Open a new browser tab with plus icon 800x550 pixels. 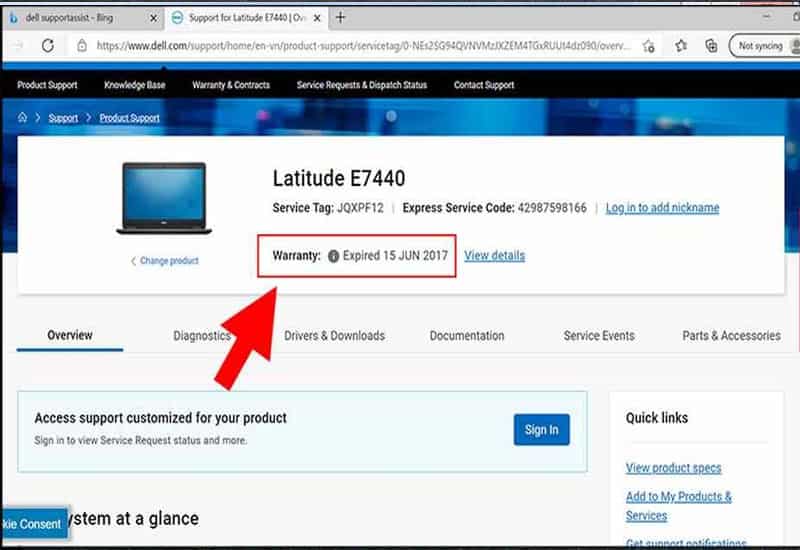340,18
